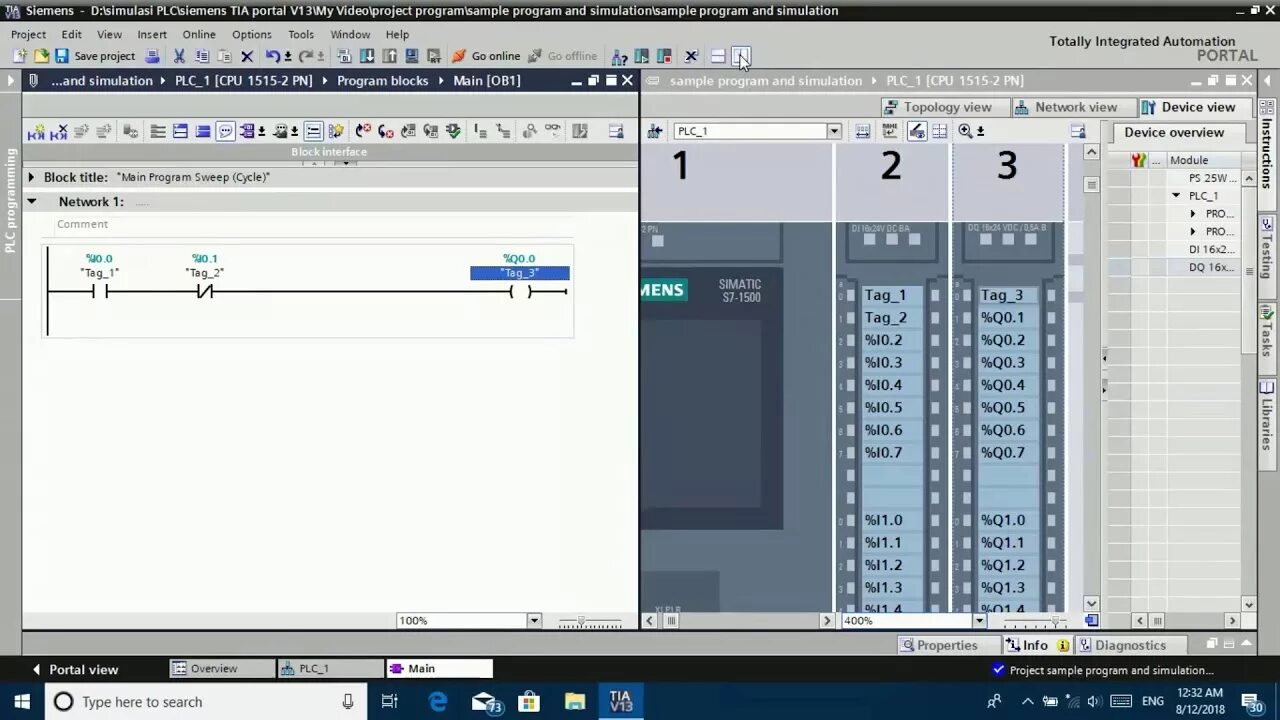Click the Accessible devices icon
This screenshot has height=720, width=1280.
click(x=620, y=57)
